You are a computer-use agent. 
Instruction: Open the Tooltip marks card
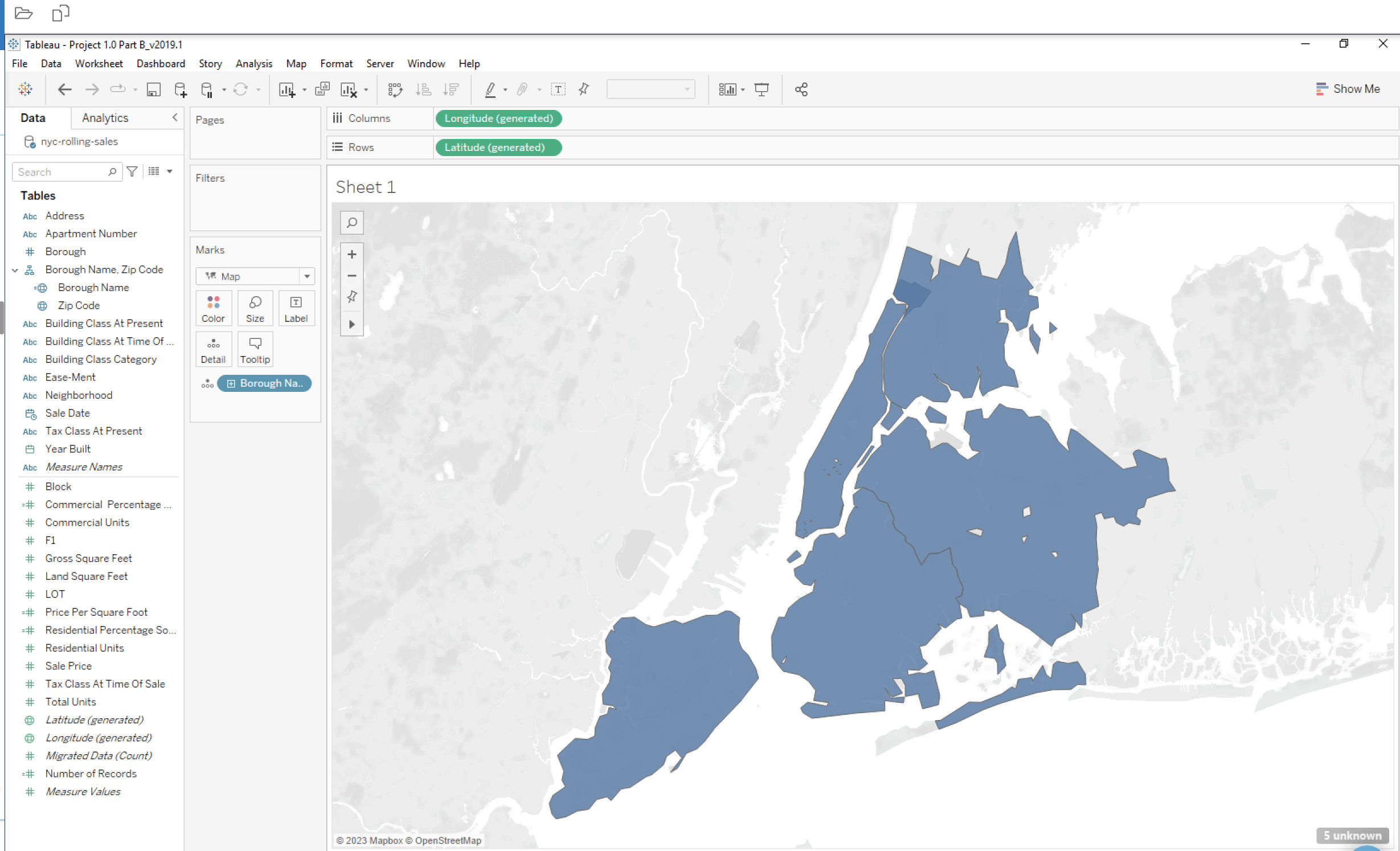(255, 349)
